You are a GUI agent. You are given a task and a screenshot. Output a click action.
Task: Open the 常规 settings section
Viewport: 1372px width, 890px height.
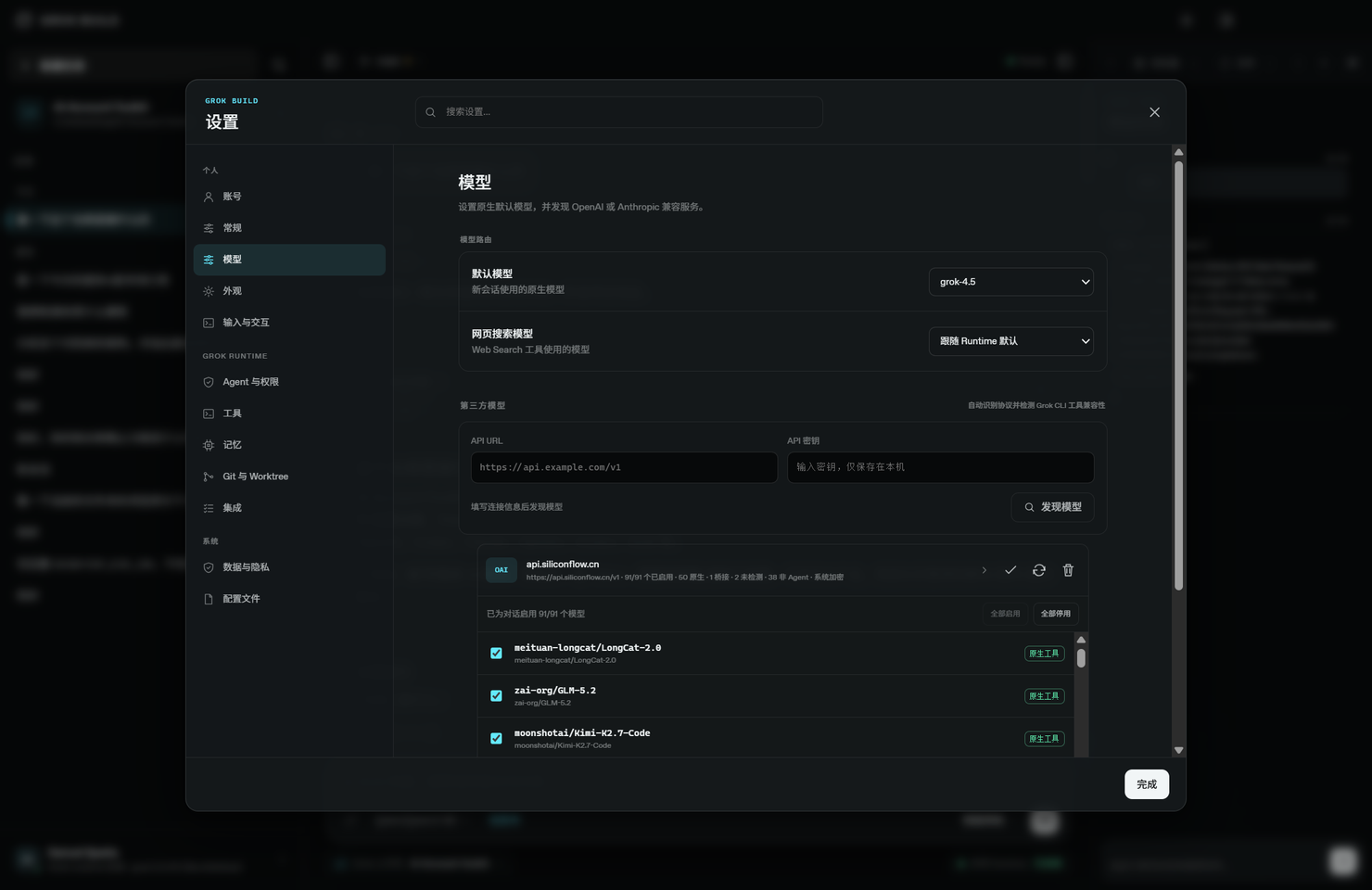(289, 228)
